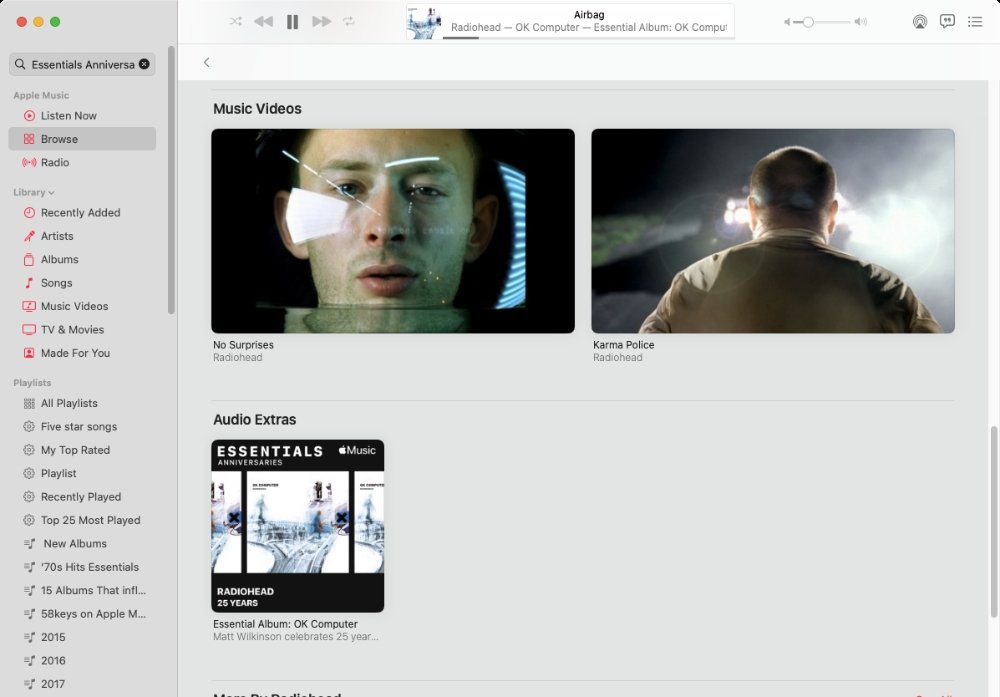This screenshot has width=1000, height=697.
Task: Click the max volume speaker icon
Action: pyautogui.click(x=860, y=22)
